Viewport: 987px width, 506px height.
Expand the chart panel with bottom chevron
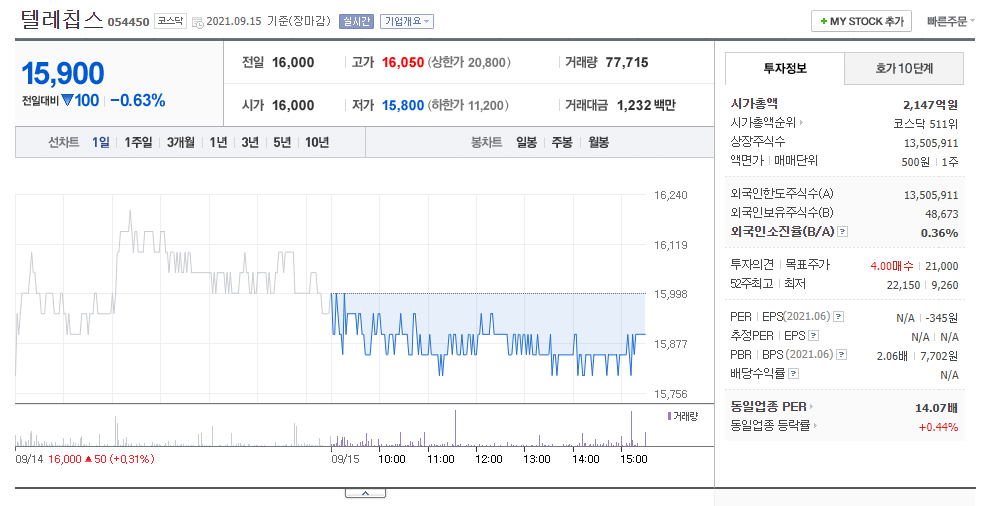click(x=365, y=493)
